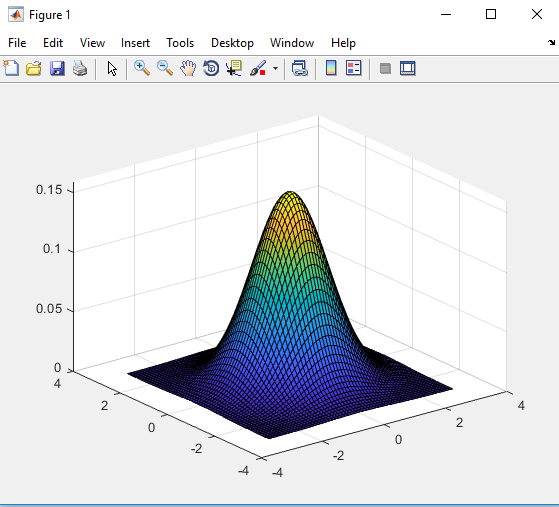This screenshot has height=507, width=559.
Task: Open the File menu
Action: pos(17,43)
